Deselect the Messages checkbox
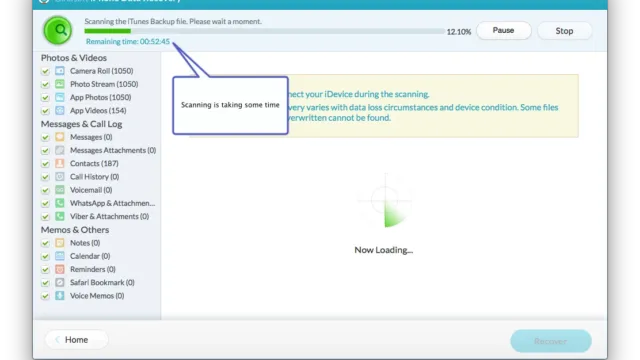Viewport: 640px width, 360px height. pos(45,137)
